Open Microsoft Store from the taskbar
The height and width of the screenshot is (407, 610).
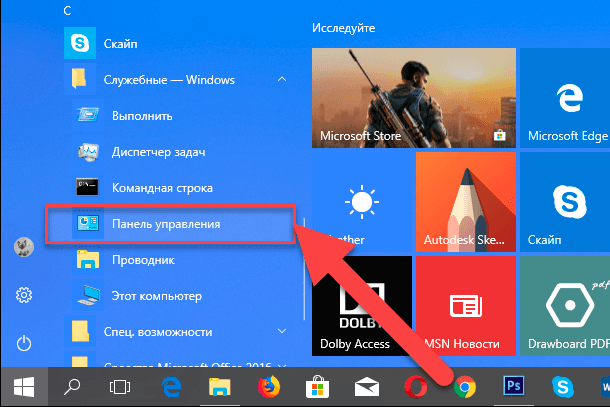(x=317, y=387)
